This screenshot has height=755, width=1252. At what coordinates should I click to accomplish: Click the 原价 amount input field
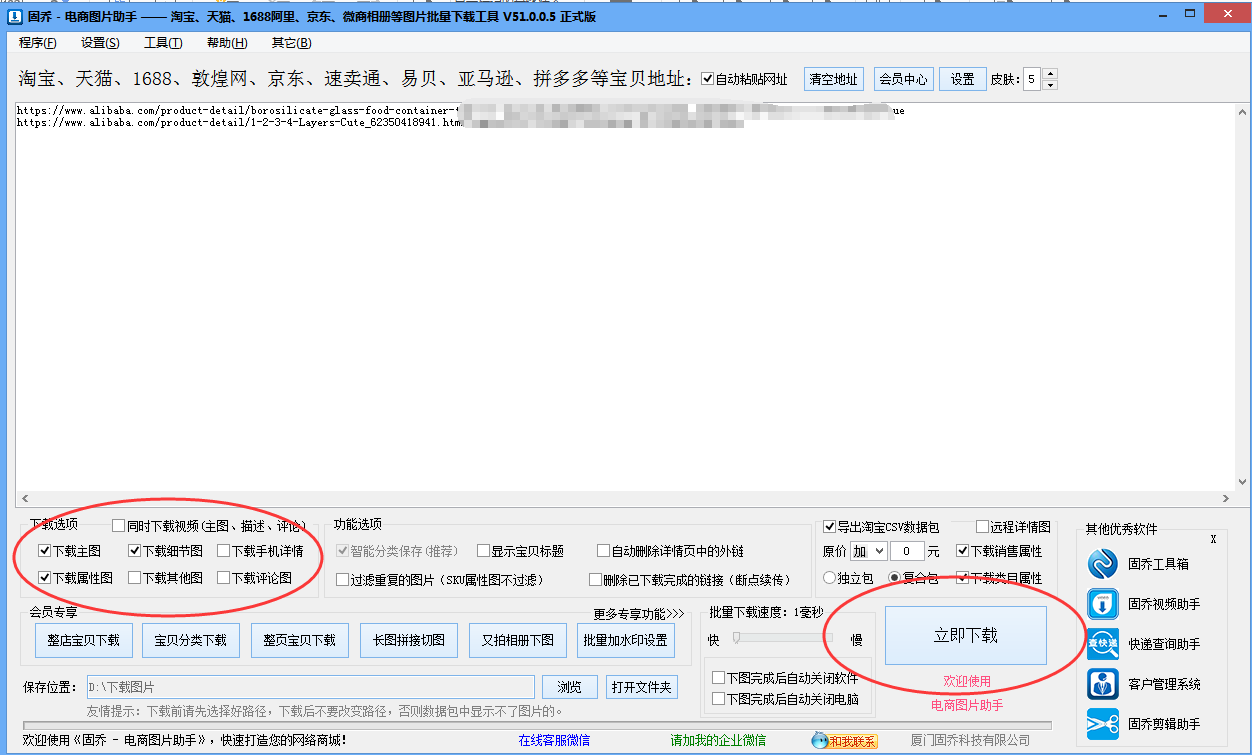point(907,551)
